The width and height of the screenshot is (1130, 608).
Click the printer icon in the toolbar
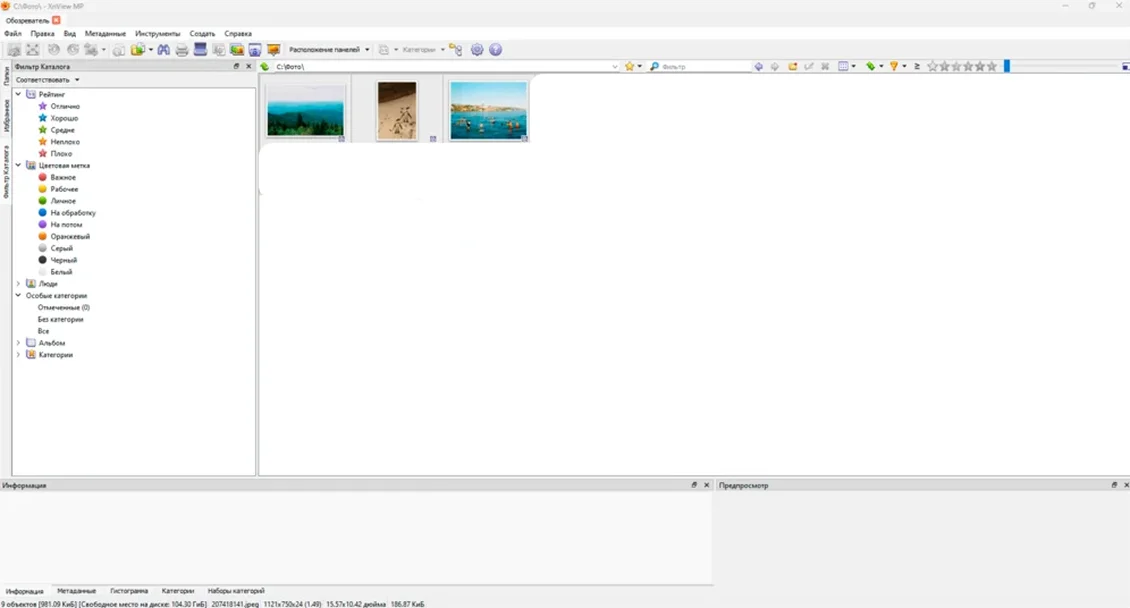(x=182, y=50)
